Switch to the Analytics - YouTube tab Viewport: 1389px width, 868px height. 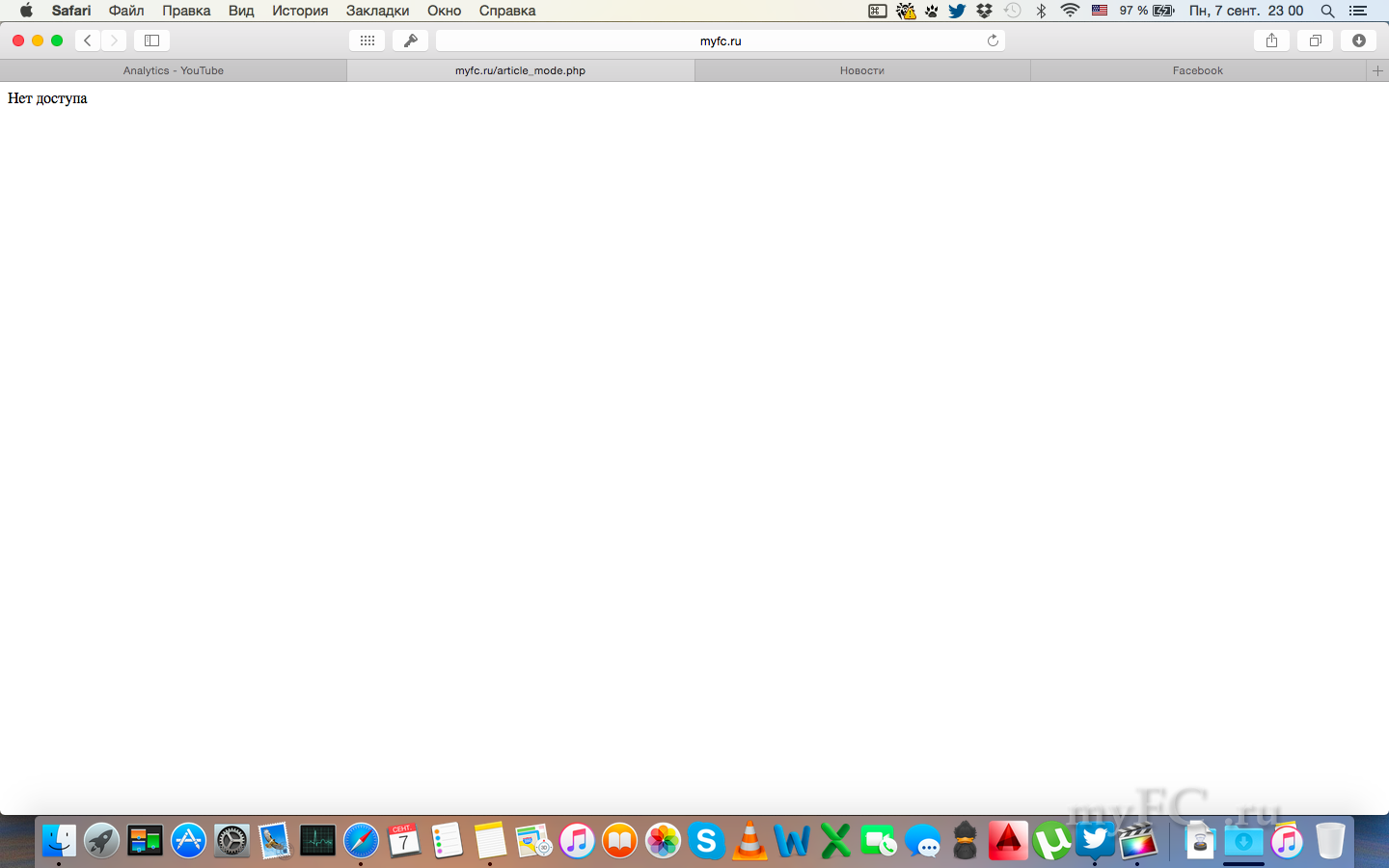(x=174, y=70)
